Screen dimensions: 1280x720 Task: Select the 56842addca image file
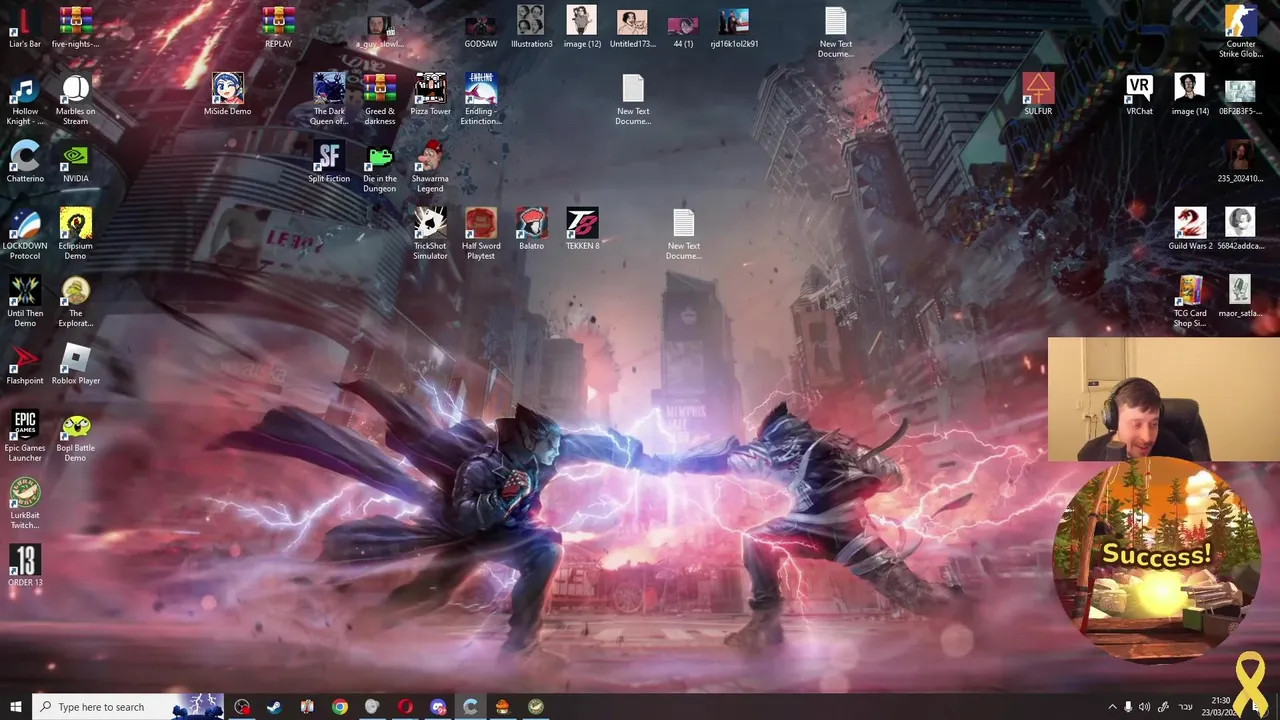[x=1241, y=228]
